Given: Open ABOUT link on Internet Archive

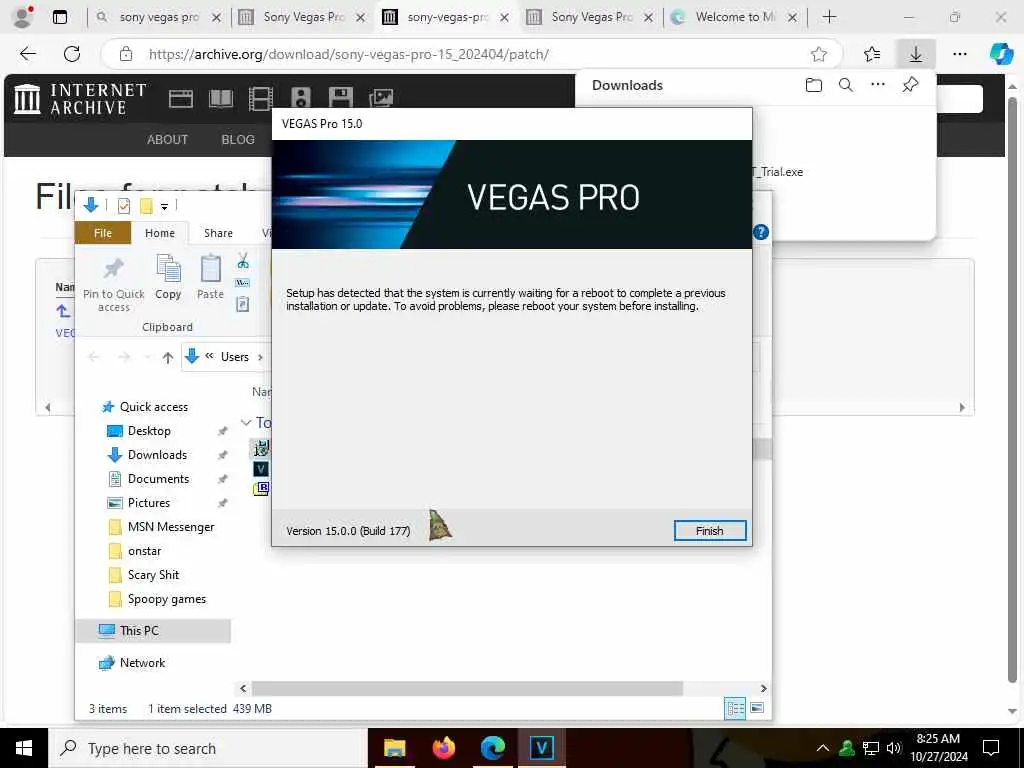Looking at the screenshot, I should tap(167, 139).
